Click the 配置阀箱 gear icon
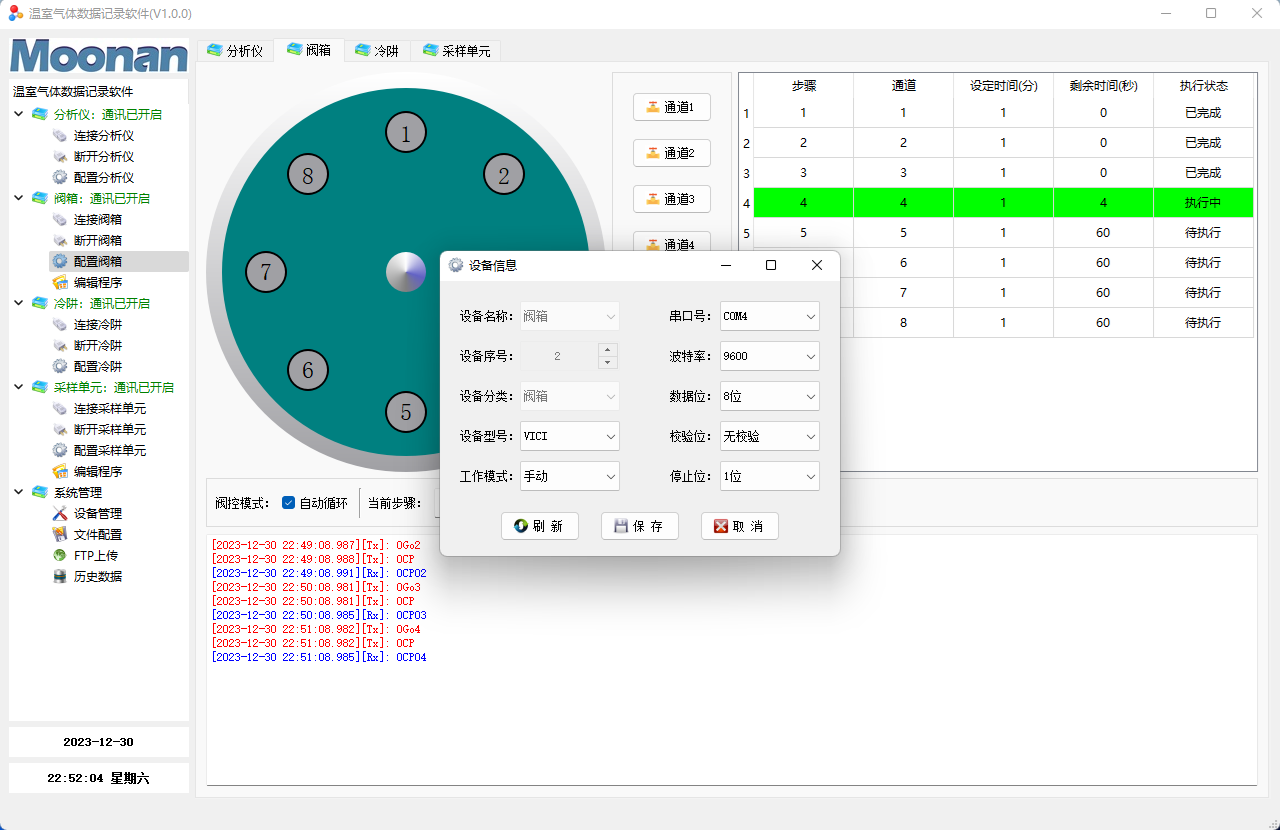This screenshot has width=1280, height=830. coord(60,261)
